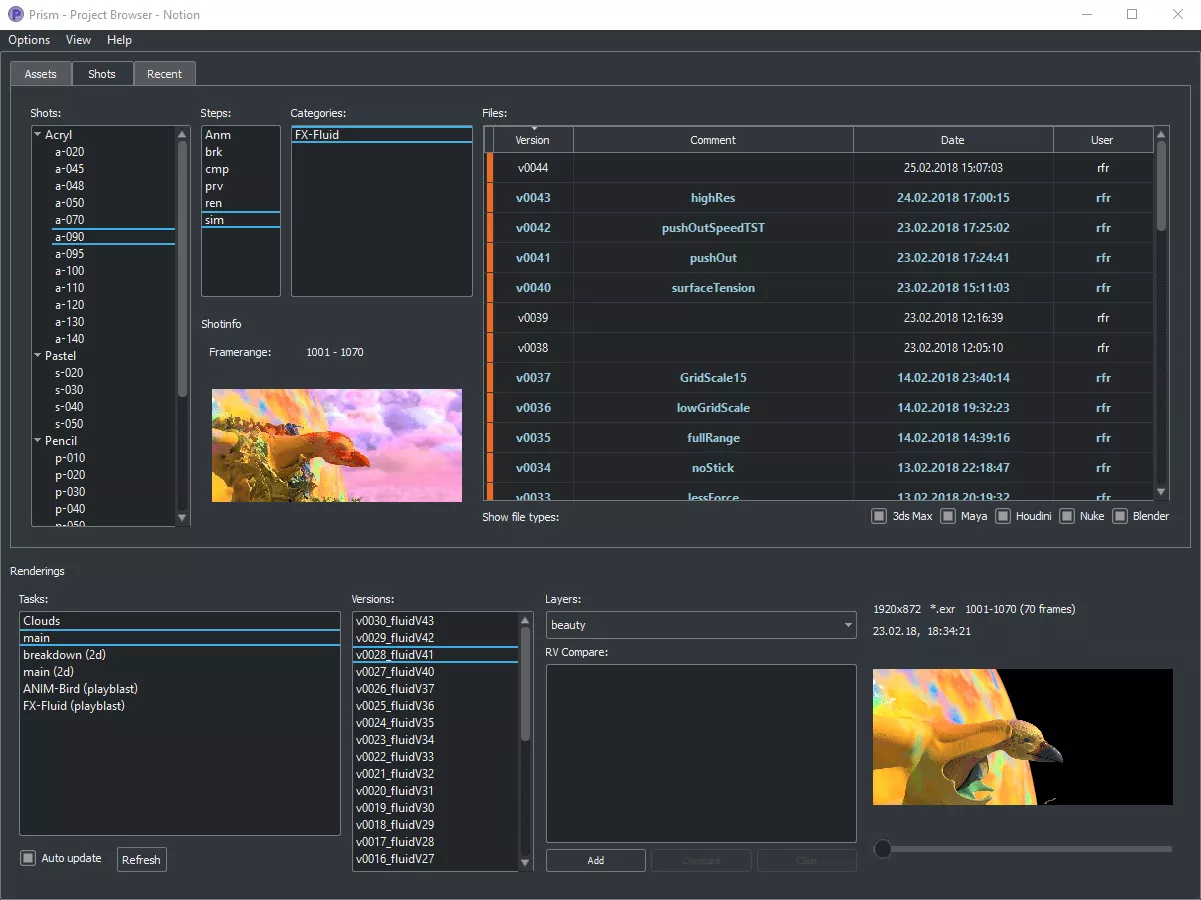Screen dimensions: 1201x900
Task: Click the Files list scroll-up arrow
Action: pyautogui.click(x=1161, y=134)
